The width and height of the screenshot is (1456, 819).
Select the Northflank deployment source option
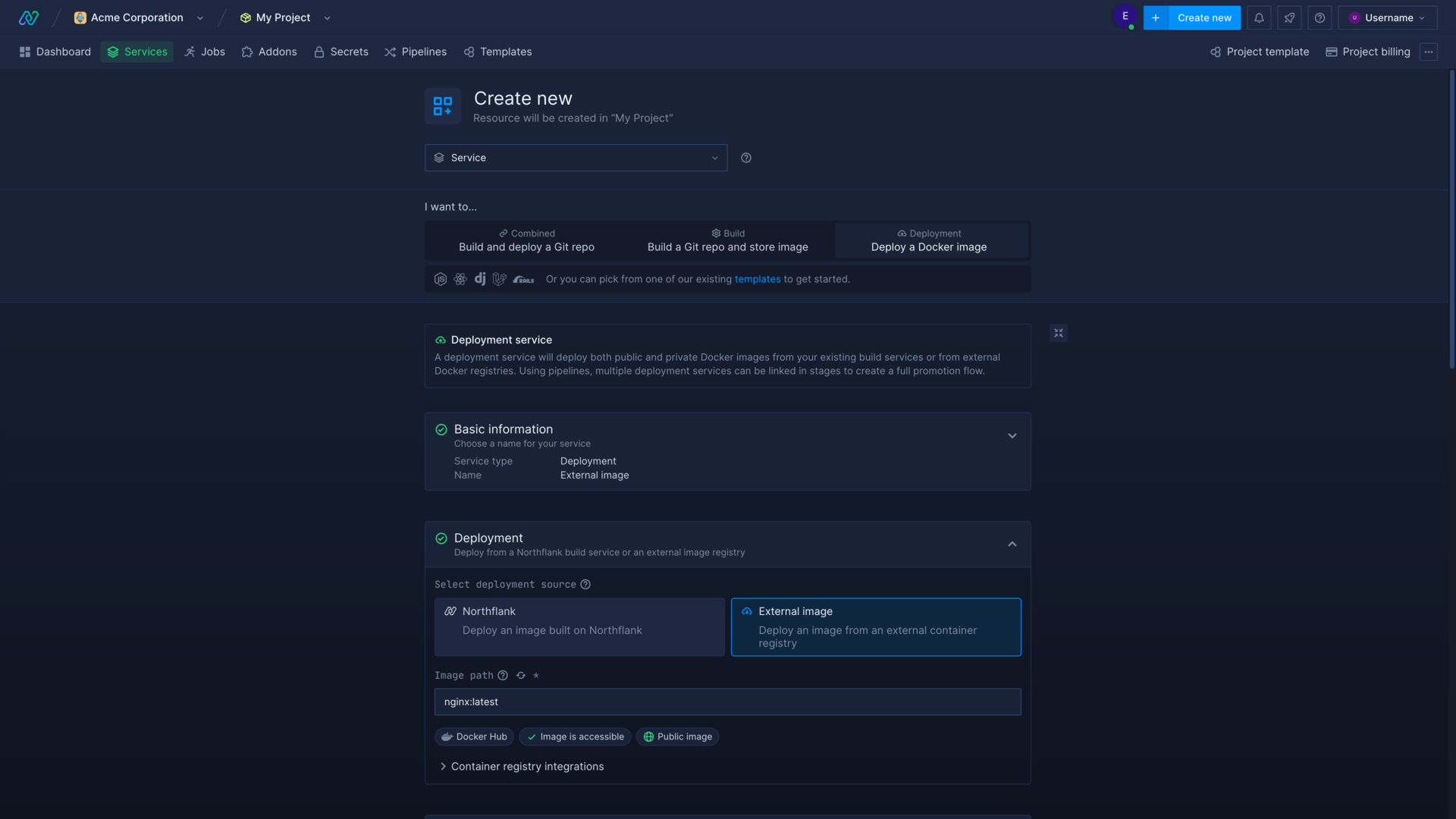[579, 626]
